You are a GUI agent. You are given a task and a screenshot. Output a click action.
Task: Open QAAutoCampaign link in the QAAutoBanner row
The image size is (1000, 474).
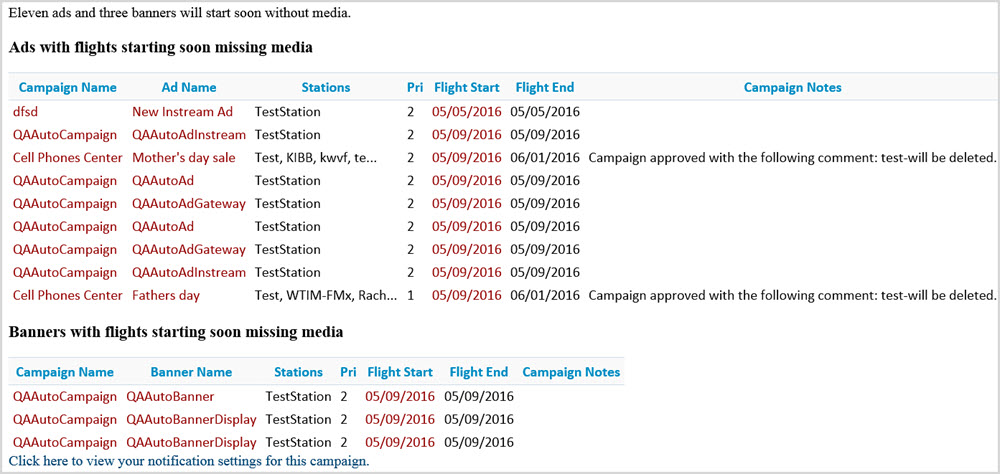[65, 397]
